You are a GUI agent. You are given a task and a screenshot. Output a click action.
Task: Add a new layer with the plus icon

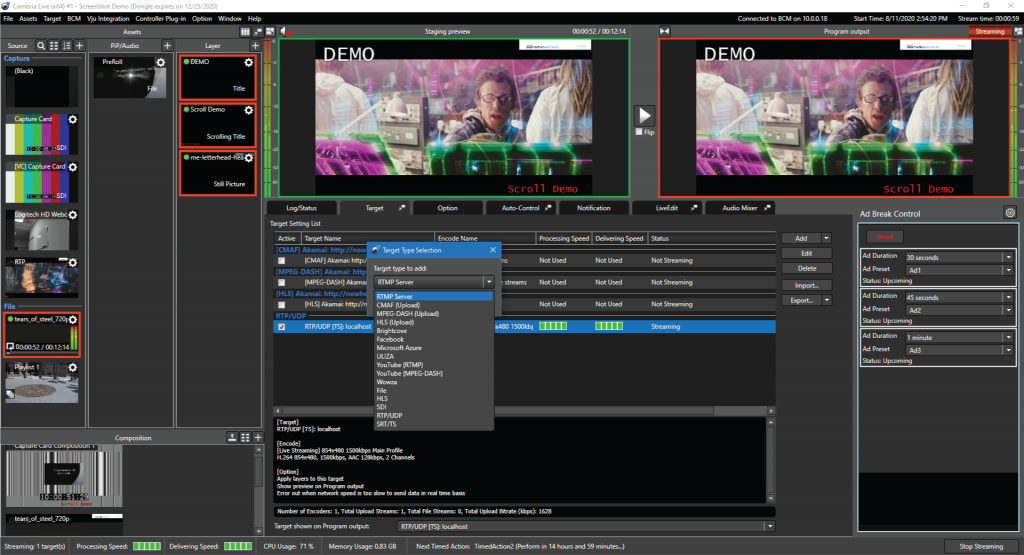click(x=255, y=46)
